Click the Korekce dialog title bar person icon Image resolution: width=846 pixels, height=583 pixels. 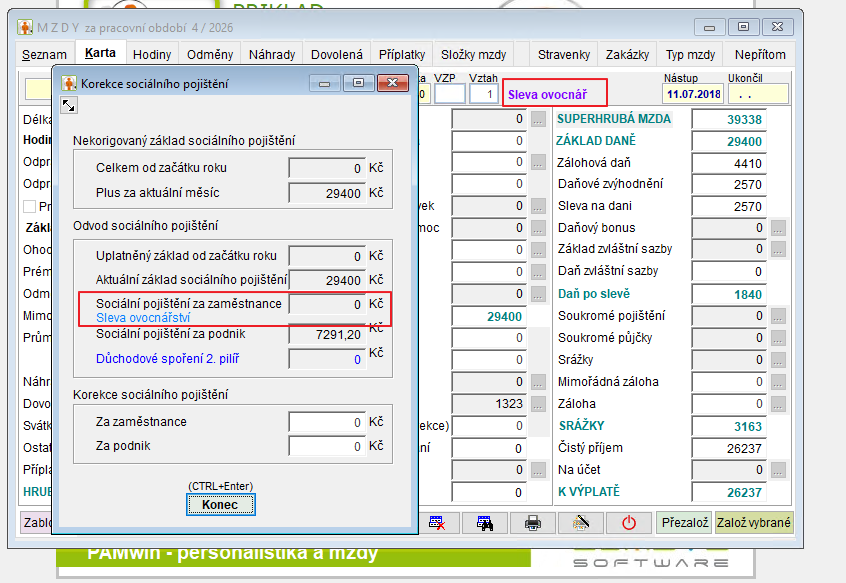pyautogui.click(x=69, y=84)
